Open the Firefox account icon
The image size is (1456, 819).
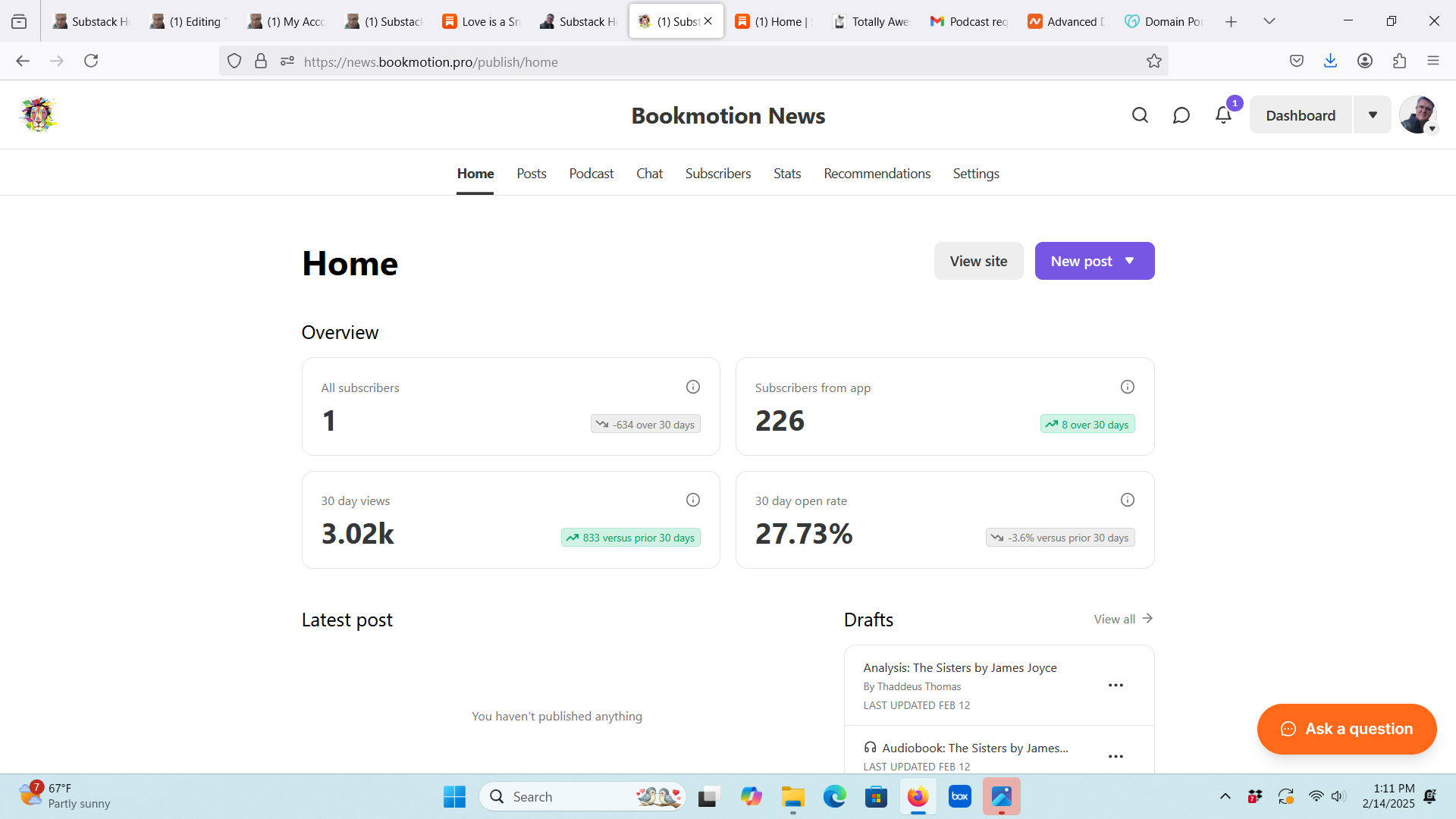(x=1365, y=61)
